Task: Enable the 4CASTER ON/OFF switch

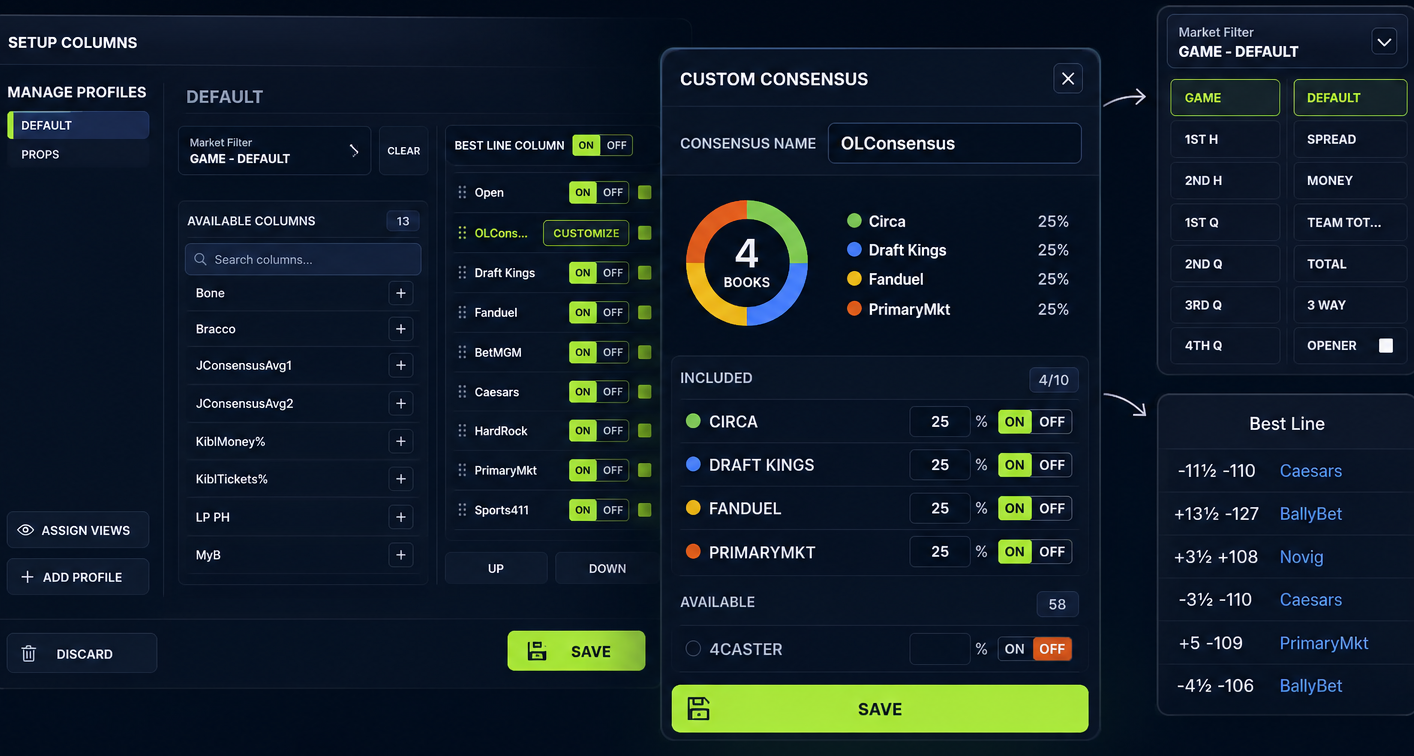Action: pos(1035,649)
